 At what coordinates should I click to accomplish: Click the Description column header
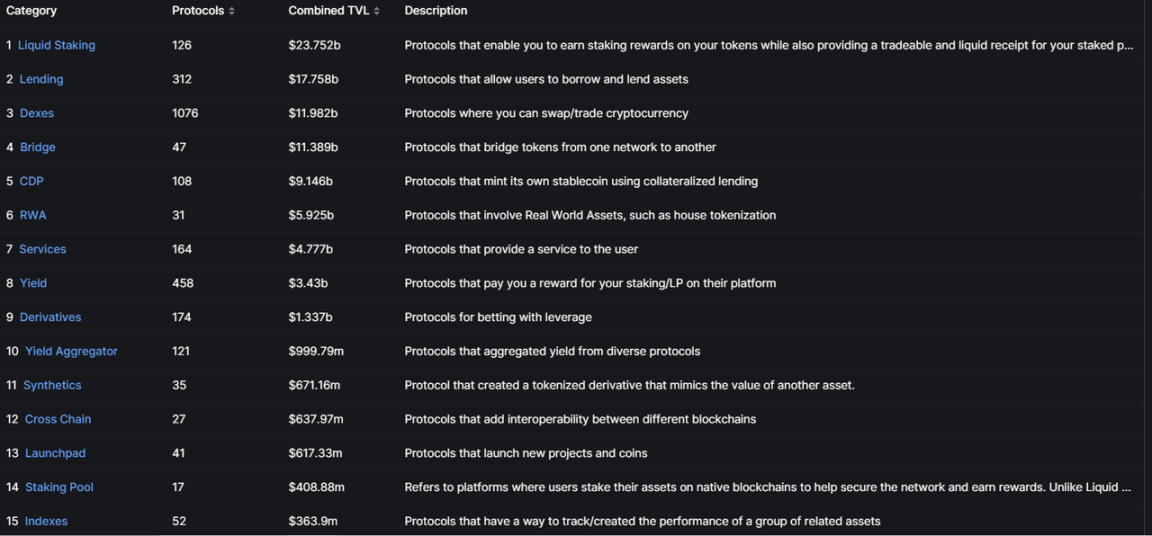(x=436, y=11)
